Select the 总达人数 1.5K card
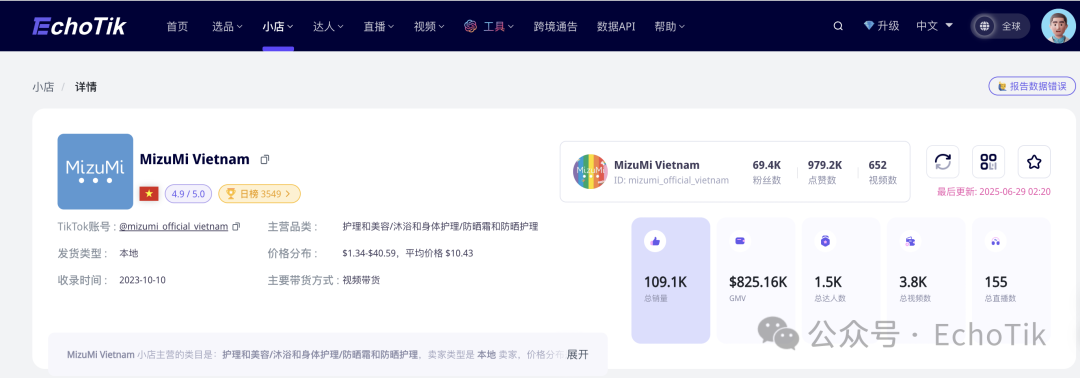This screenshot has height=378, width=1080. click(x=841, y=280)
